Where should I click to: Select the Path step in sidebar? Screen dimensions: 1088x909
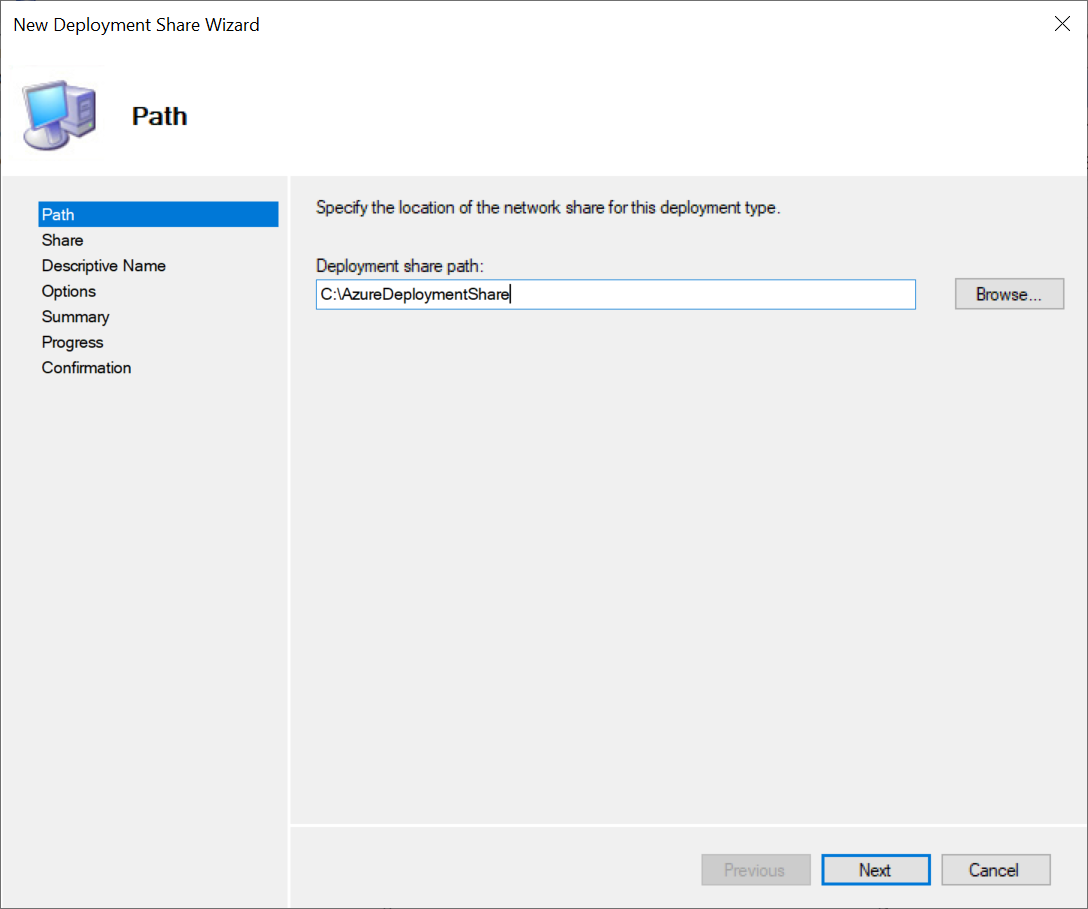158,214
